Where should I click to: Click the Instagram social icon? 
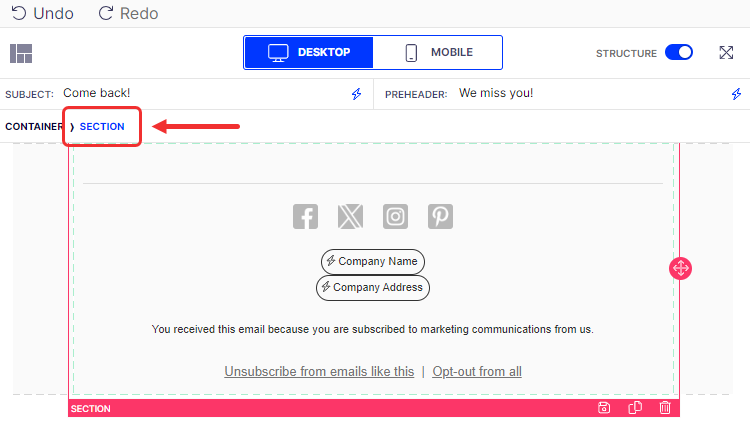396,216
